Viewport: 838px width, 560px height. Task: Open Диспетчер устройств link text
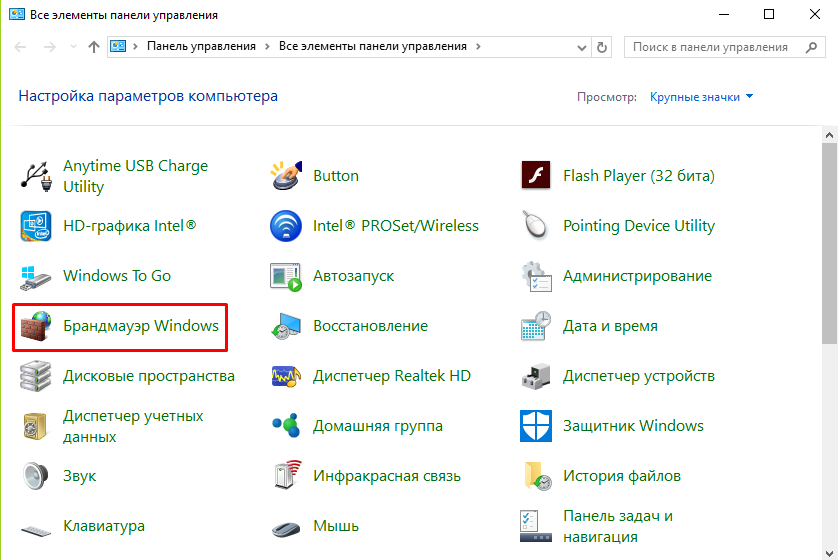point(639,376)
